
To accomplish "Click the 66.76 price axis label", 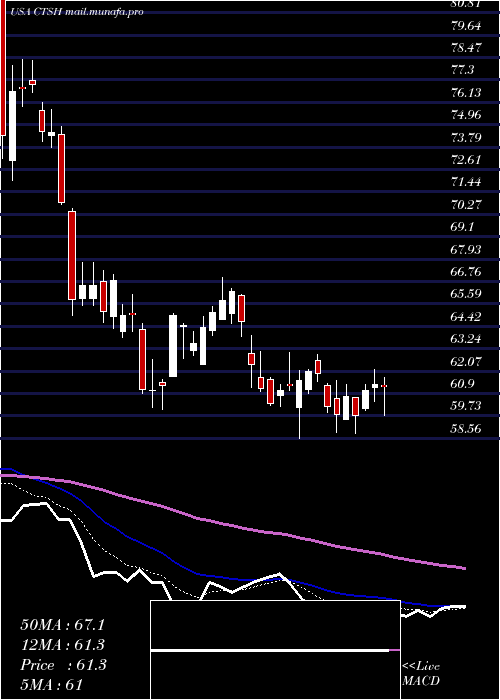I will pyautogui.click(x=466, y=271).
